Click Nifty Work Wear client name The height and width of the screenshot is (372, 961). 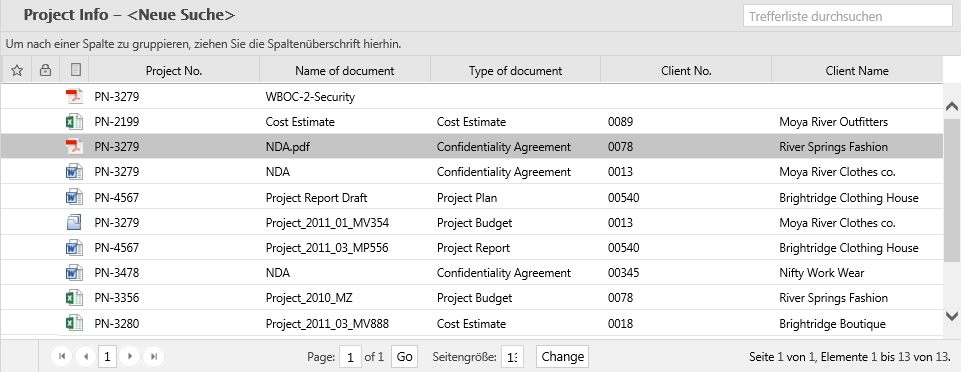point(821,273)
